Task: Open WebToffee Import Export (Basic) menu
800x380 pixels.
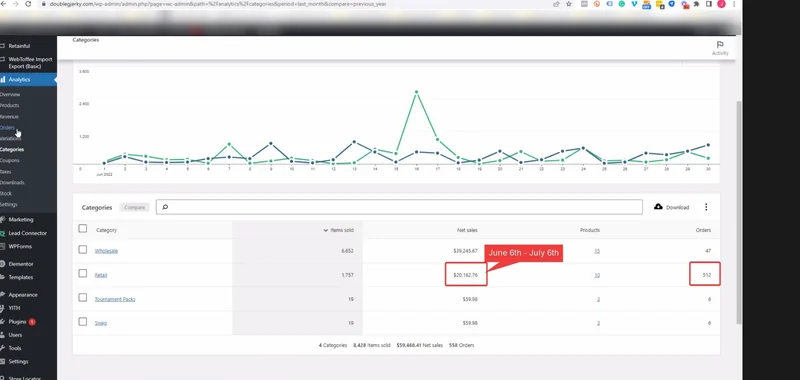Action: click(29, 63)
